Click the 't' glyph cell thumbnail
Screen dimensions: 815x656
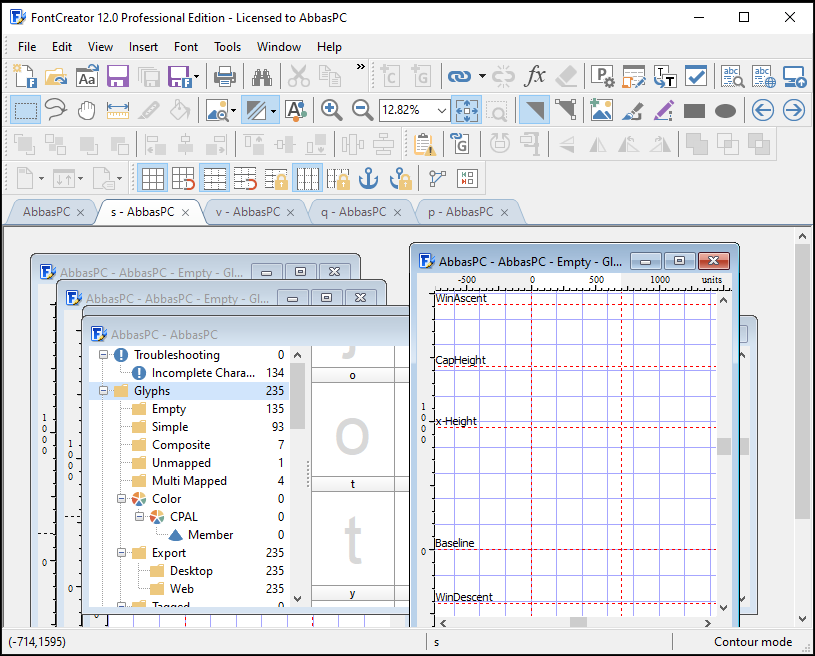click(x=352, y=538)
